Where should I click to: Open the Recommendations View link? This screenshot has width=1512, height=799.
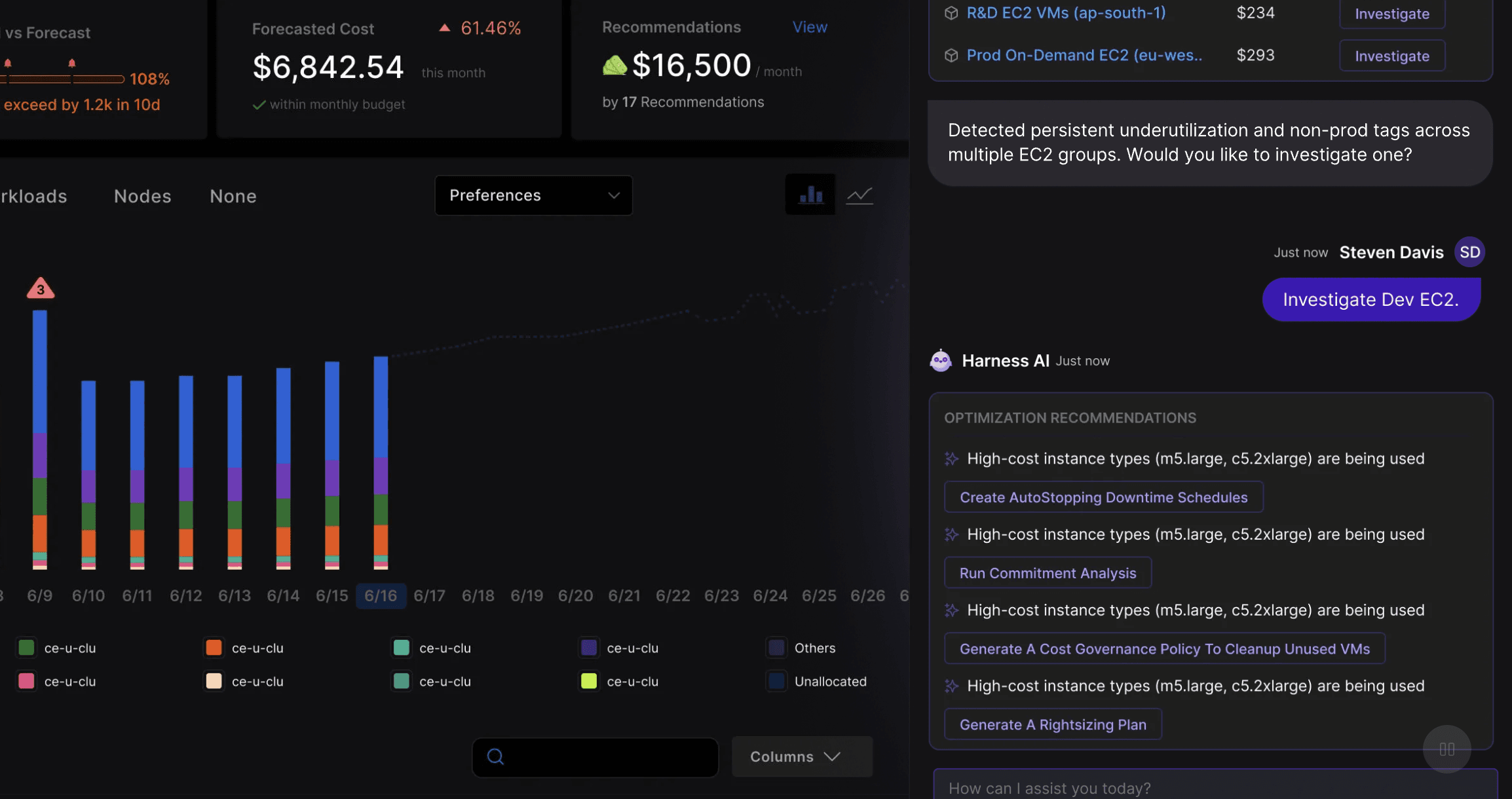click(810, 27)
